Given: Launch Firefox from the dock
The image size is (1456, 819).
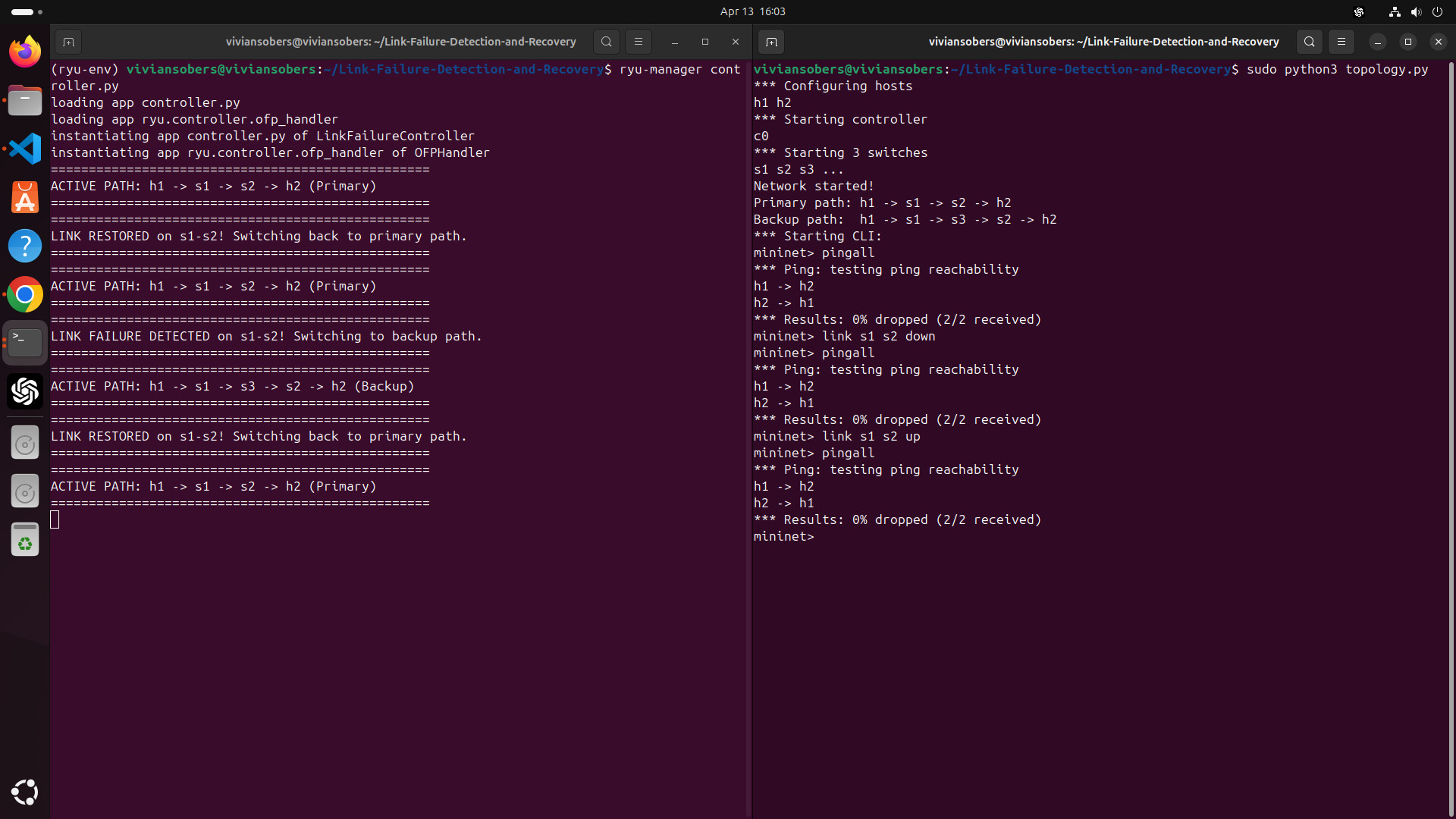Looking at the screenshot, I should pos(25,52).
